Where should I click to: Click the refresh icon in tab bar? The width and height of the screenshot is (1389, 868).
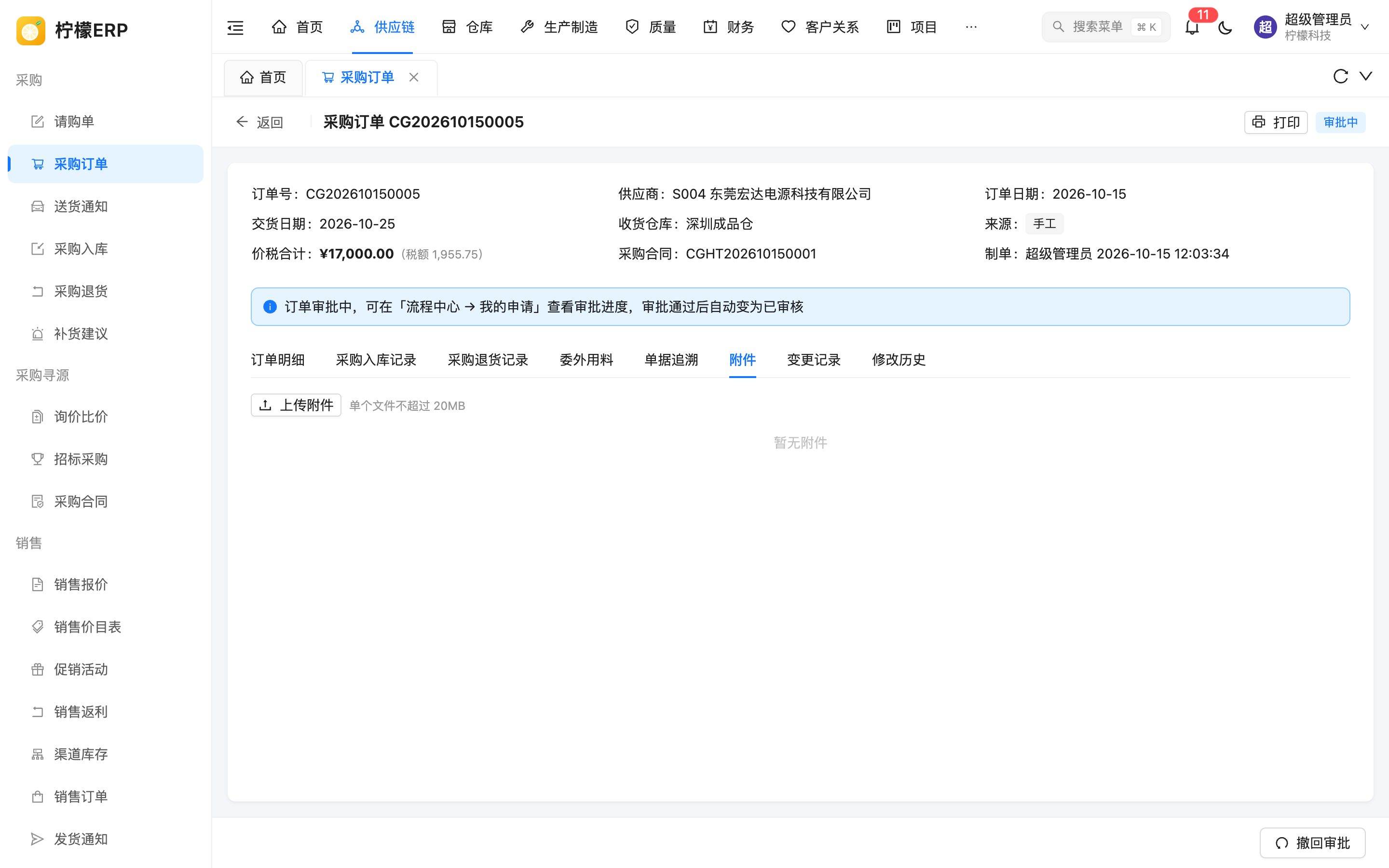click(1340, 76)
